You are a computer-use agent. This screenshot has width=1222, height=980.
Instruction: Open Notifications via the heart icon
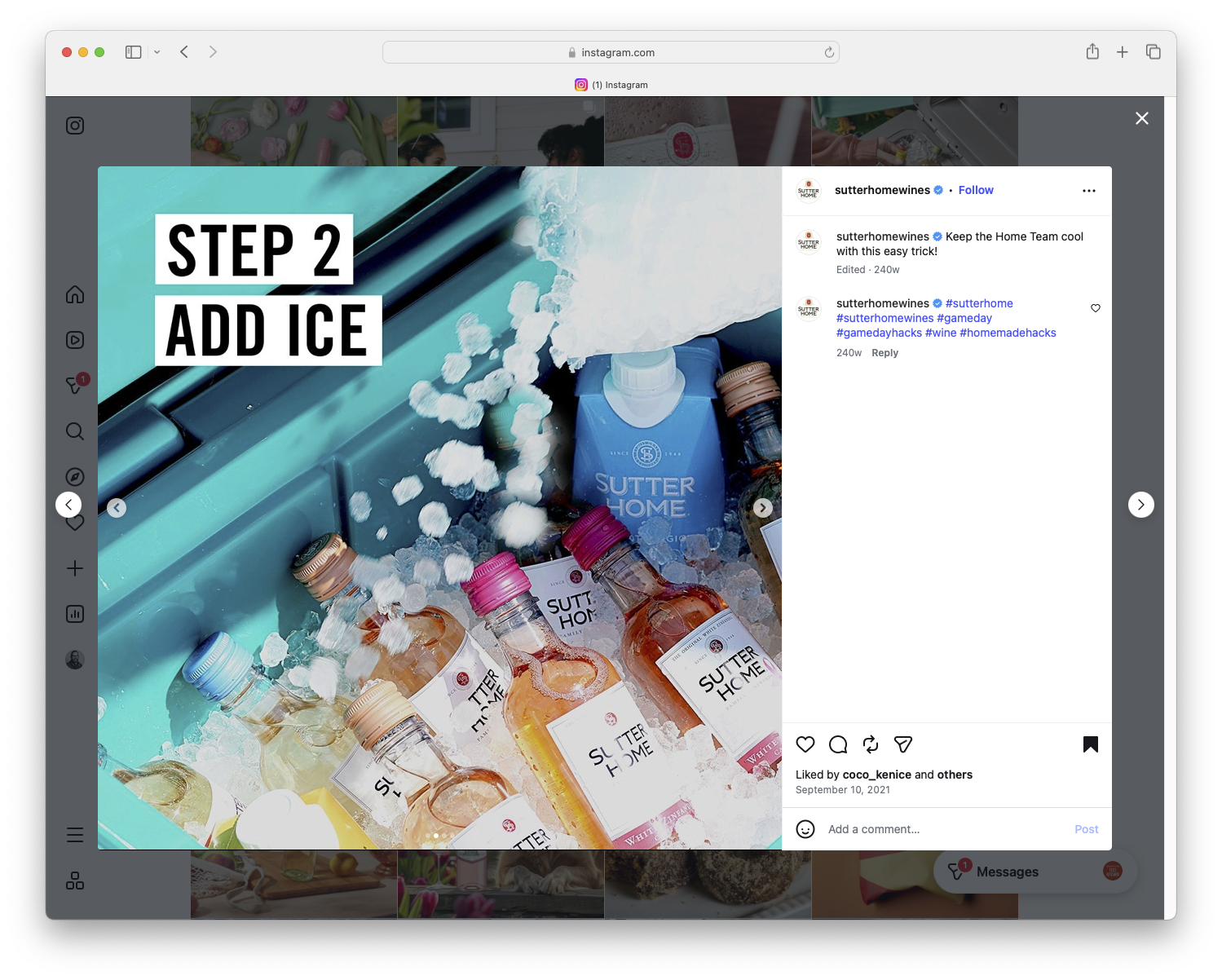[x=74, y=523]
